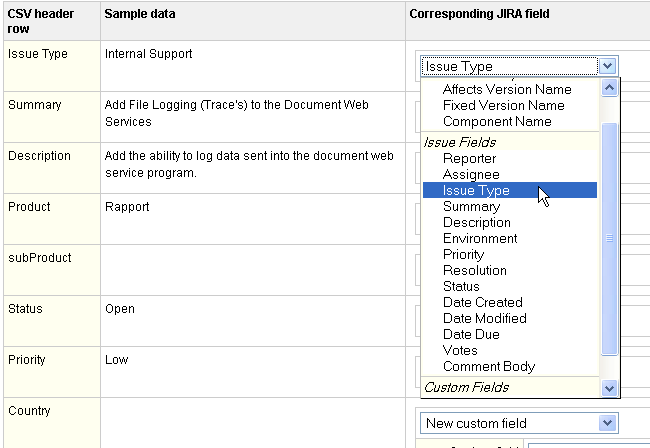Select Fixed Version Name option
Viewport: 650px width, 448px height.
(503, 105)
